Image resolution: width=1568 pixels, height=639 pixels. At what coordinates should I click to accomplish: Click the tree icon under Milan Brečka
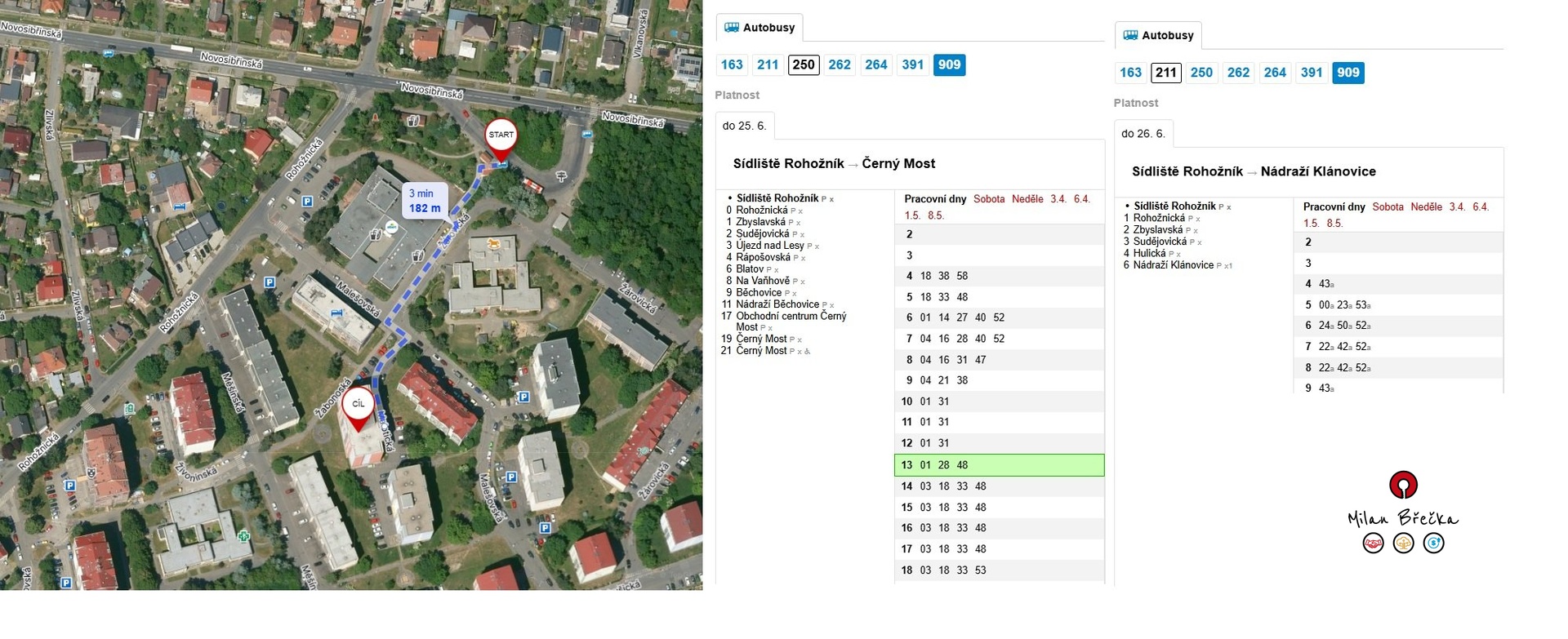tap(1403, 544)
